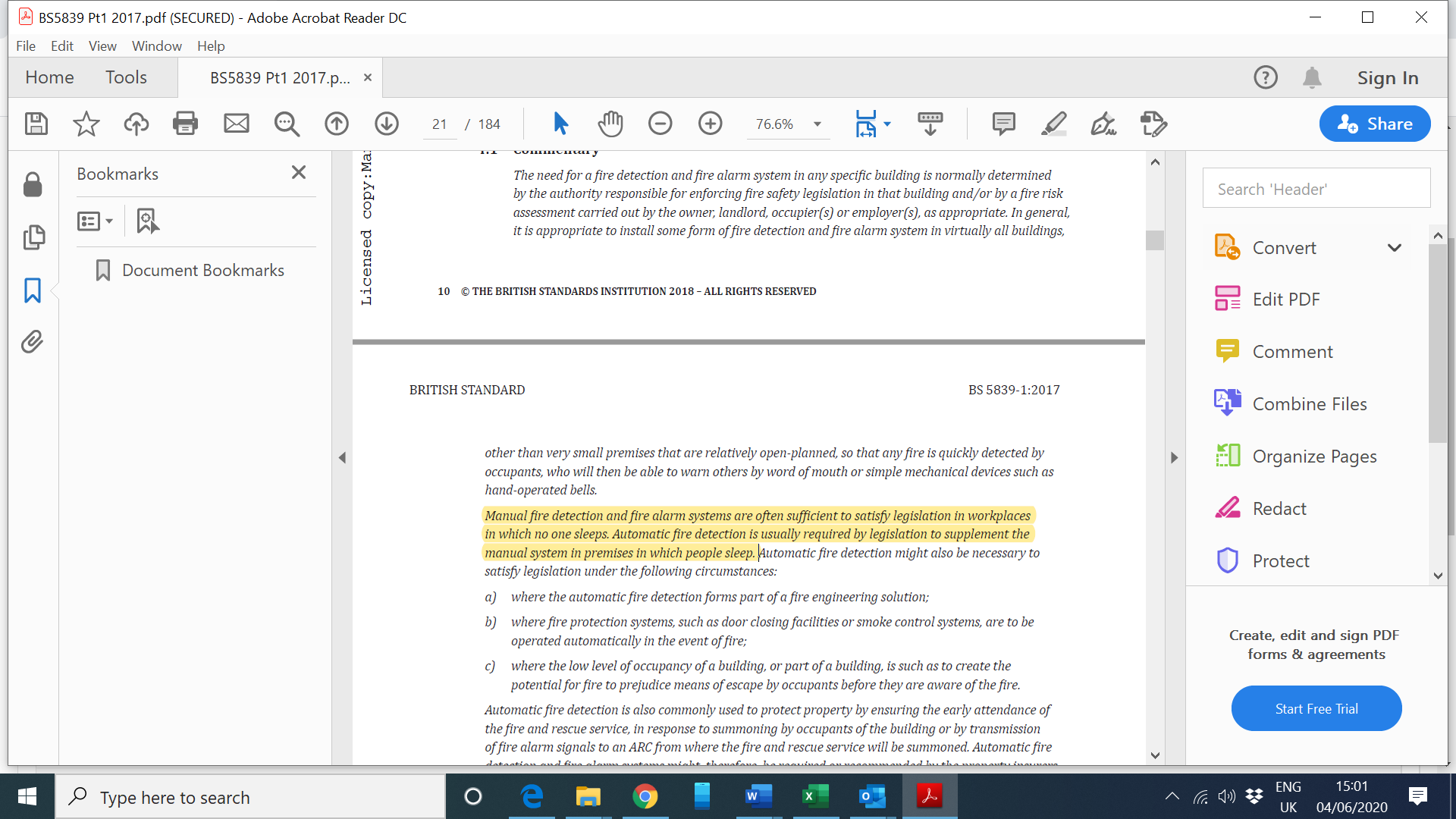
Task: Open the View menu
Action: click(102, 45)
